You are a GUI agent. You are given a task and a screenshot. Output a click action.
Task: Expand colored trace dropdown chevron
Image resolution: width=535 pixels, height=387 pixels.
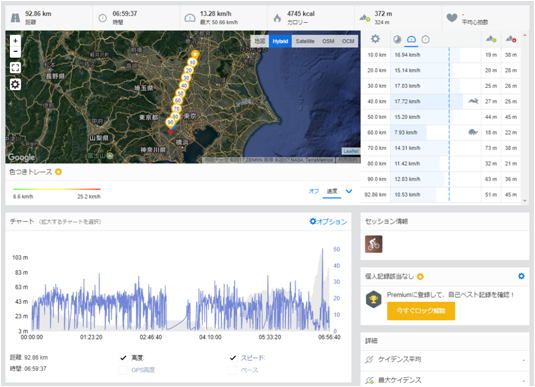pos(349,191)
